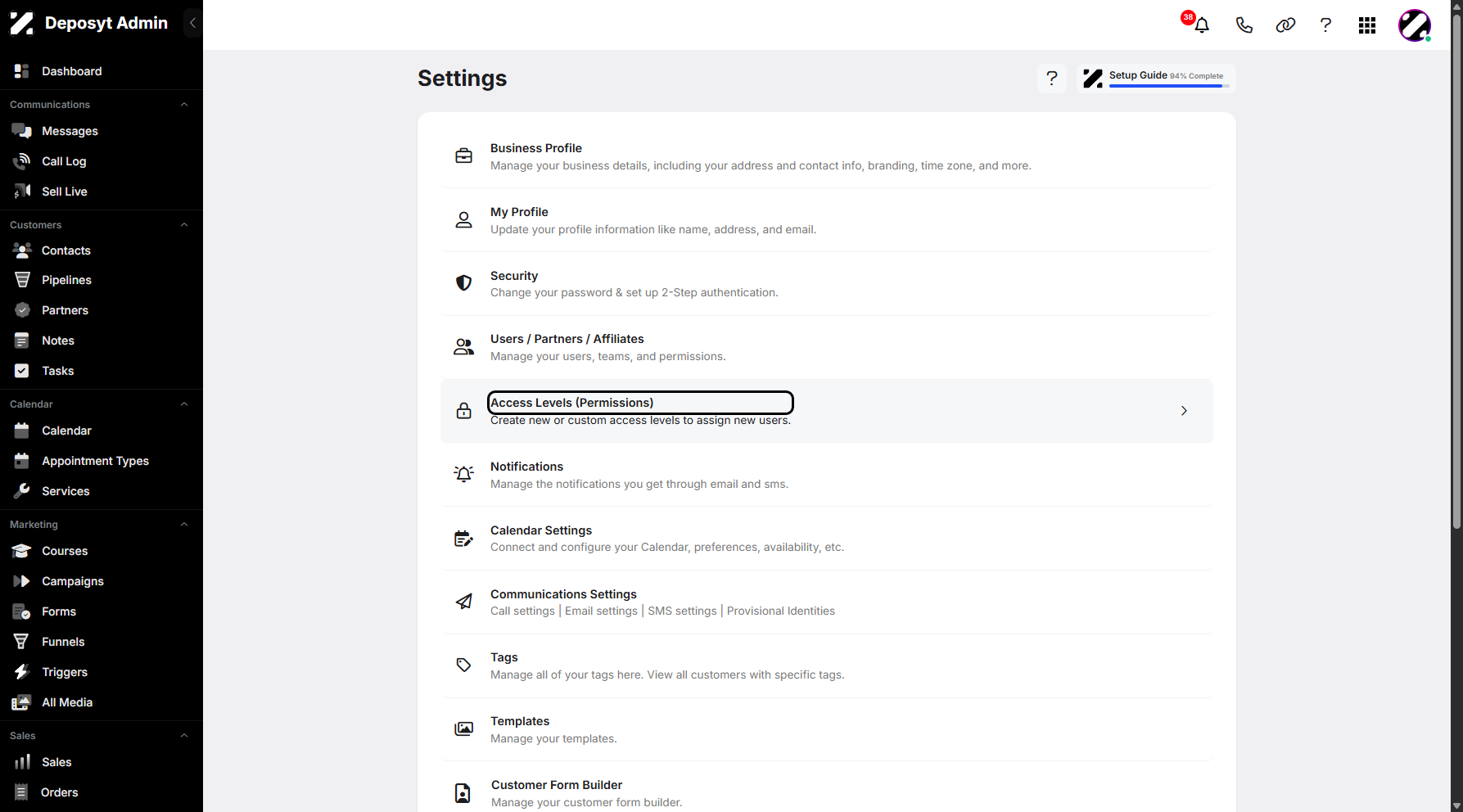Open the help question mark in top bar
The width and height of the screenshot is (1463, 812).
1325,25
